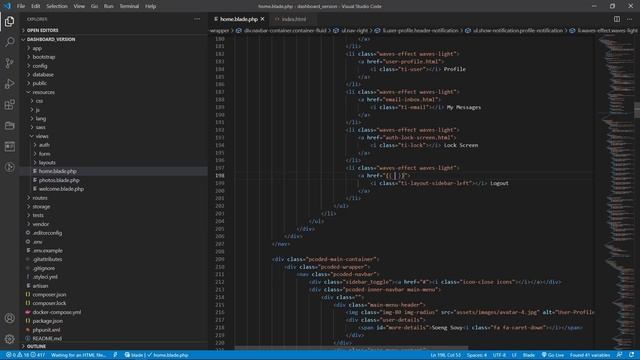This screenshot has width=640, height=360.
Task: Open photos.blade.php in the explorer
Action: (x=59, y=180)
